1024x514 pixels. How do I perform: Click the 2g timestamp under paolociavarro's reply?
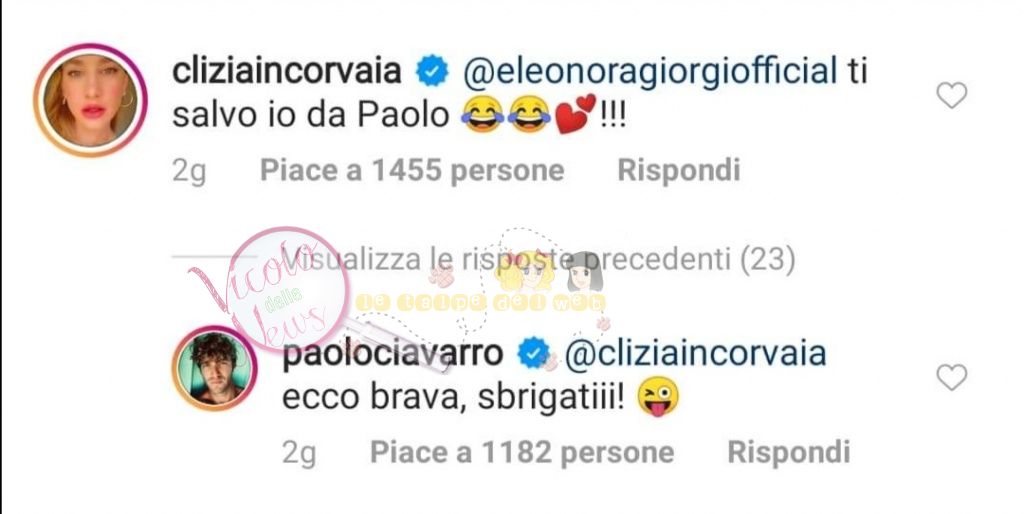point(299,453)
